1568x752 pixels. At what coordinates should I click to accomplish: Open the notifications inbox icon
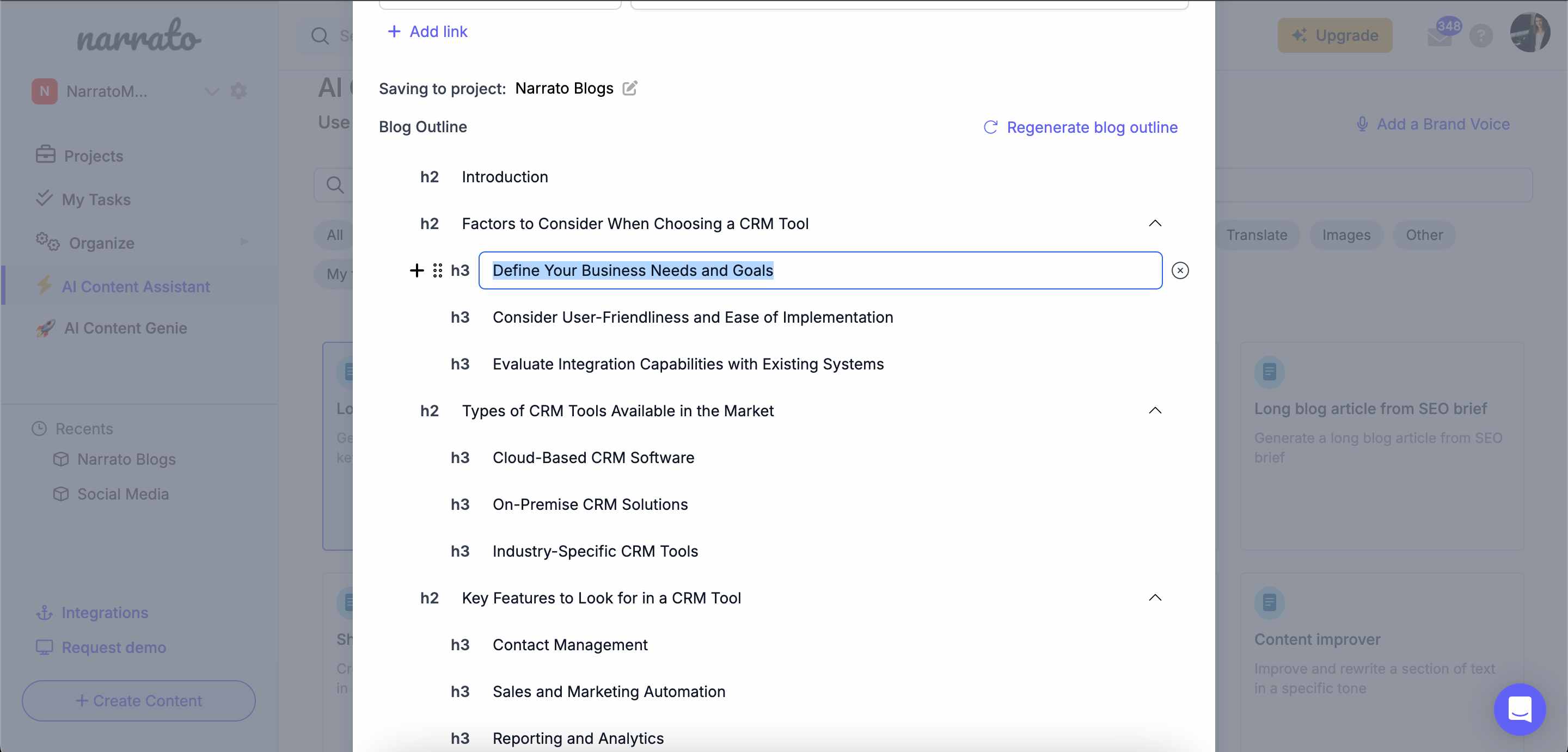[1439, 36]
